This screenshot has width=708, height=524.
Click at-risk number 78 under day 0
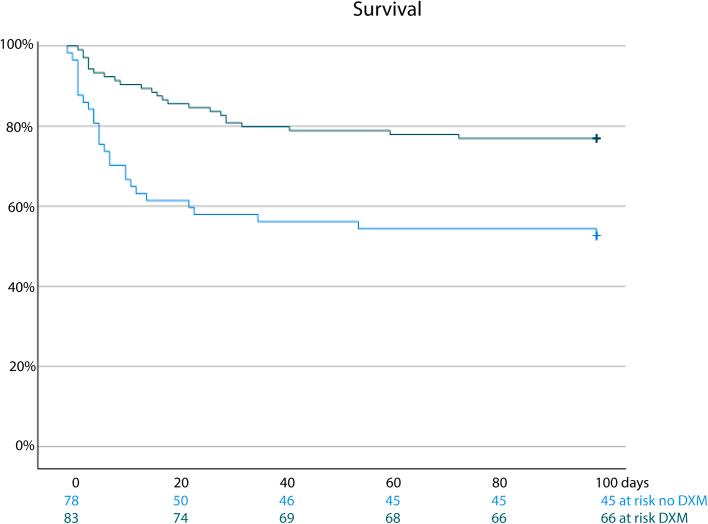pyautogui.click(x=71, y=501)
